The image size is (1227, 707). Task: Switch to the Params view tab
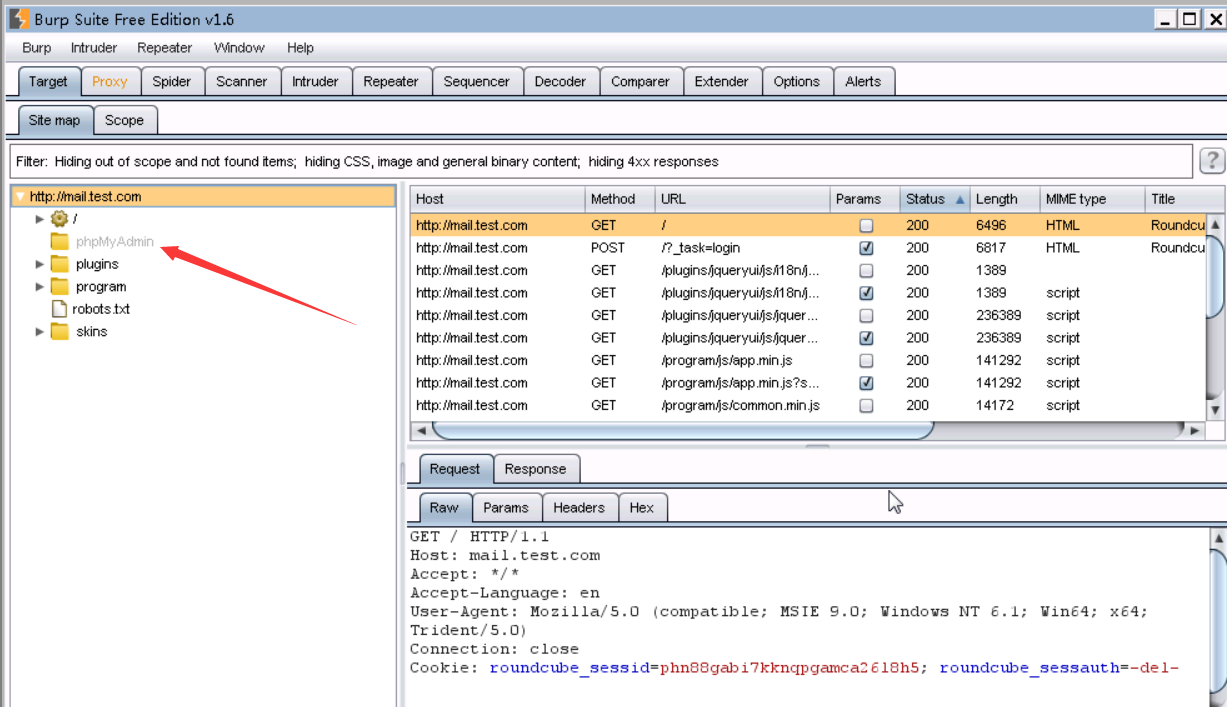tap(506, 508)
